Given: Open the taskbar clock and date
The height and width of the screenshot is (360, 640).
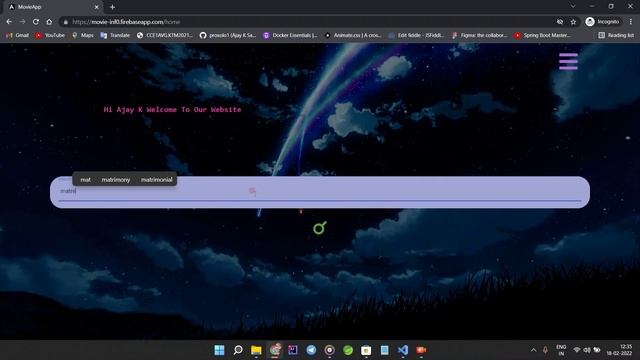Looking at the screenshot, I should pyautogui.click(x=619, y=350).
